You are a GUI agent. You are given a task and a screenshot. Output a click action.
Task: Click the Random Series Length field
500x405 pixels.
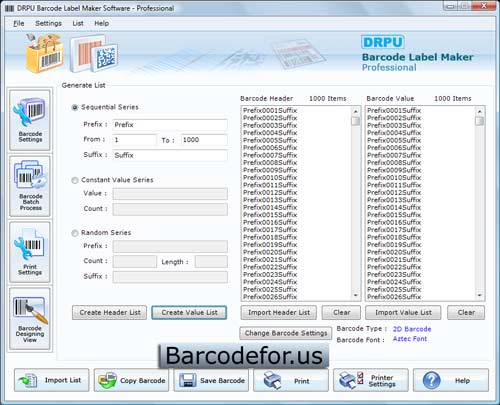(211, 261)
